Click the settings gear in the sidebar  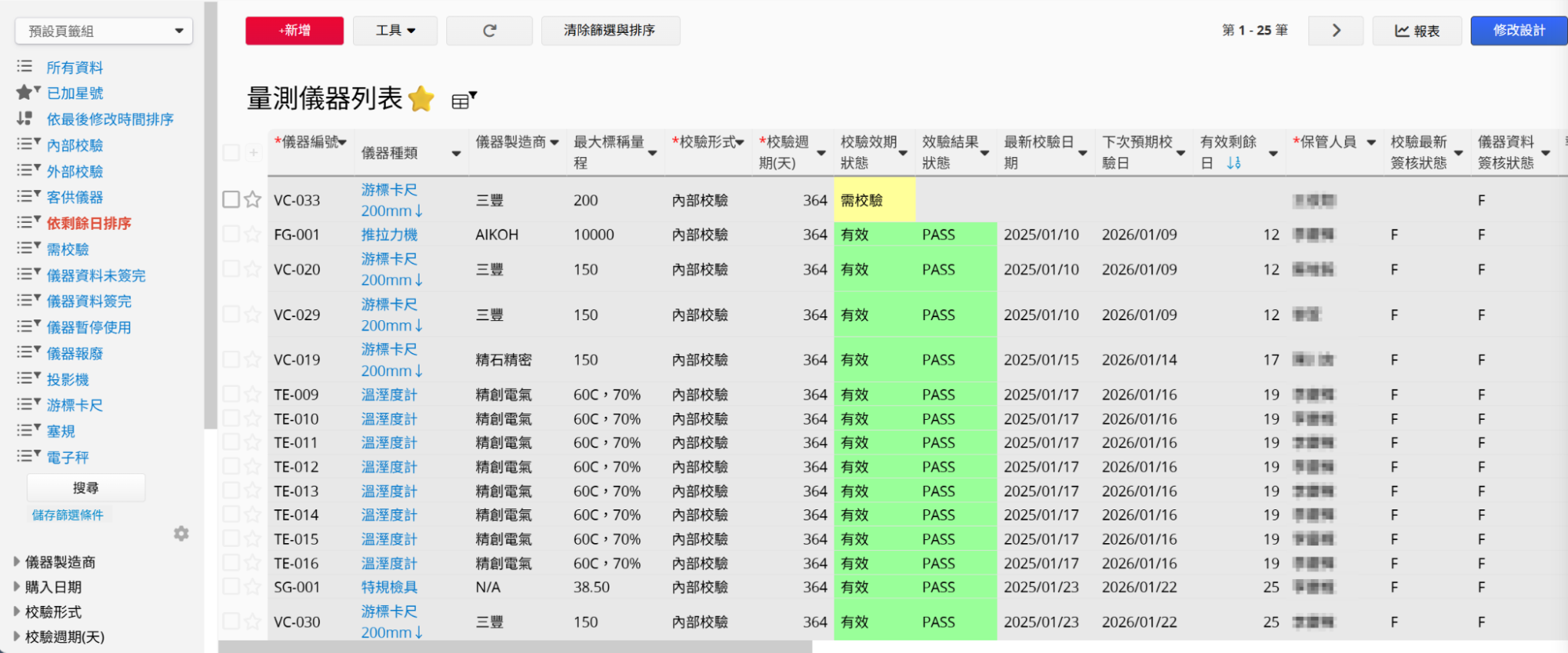[181, 534]
